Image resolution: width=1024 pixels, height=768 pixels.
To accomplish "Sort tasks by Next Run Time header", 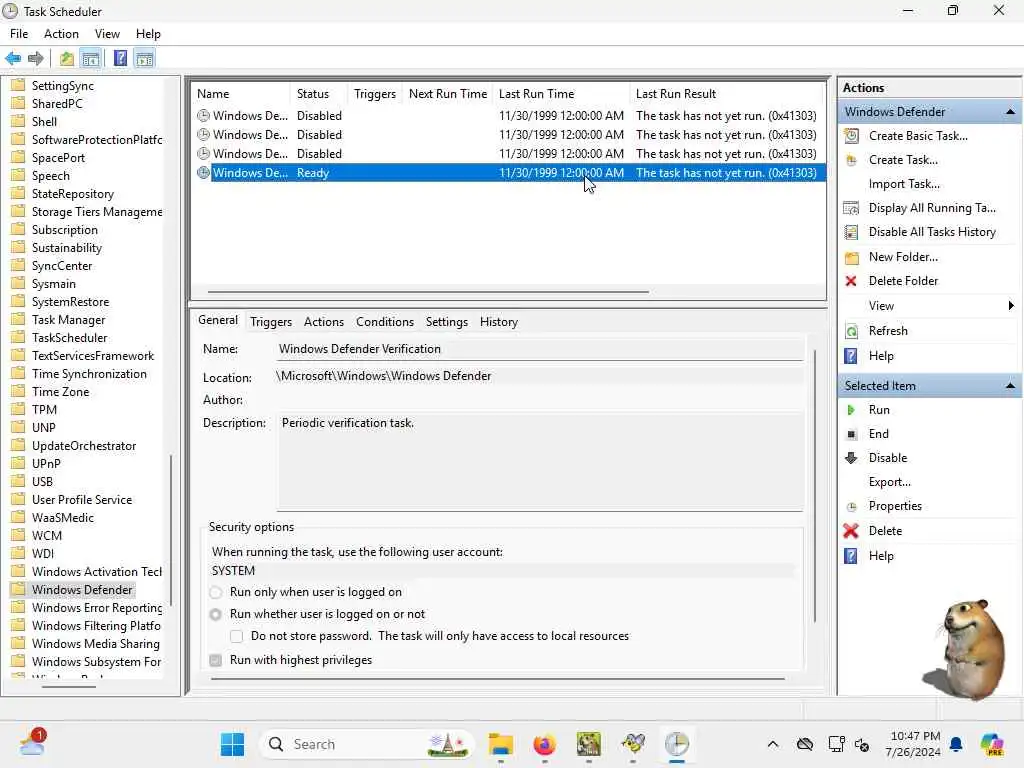I will tap(448, 94).
